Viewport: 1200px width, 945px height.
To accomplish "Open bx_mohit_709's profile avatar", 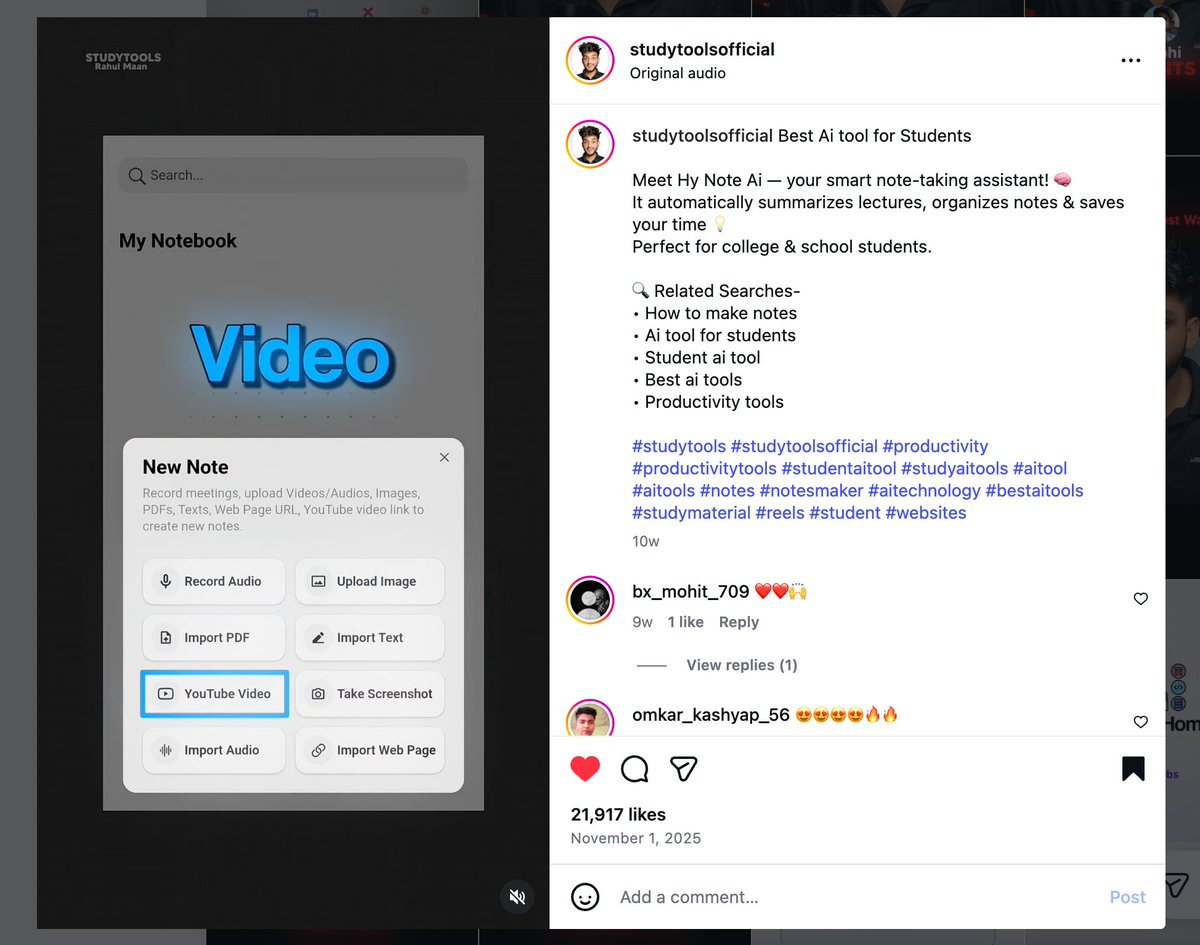I will click(x=590, y=600).
